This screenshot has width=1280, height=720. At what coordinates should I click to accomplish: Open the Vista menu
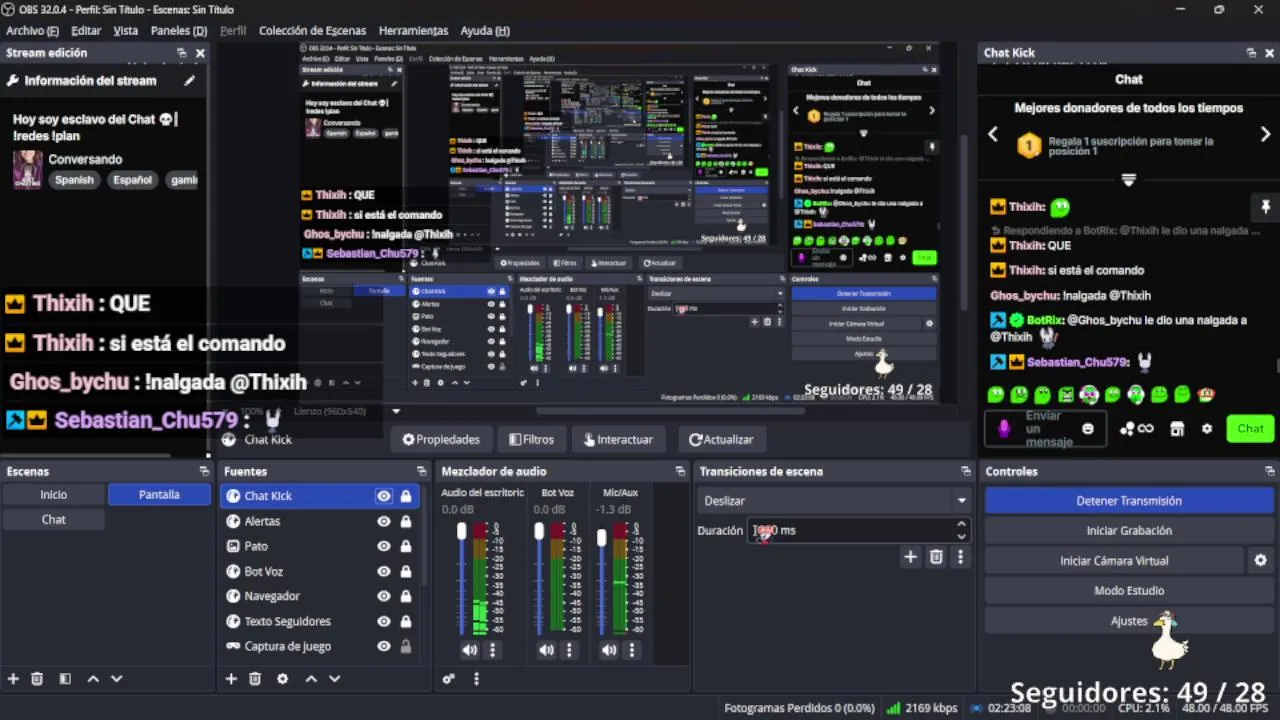126,31
